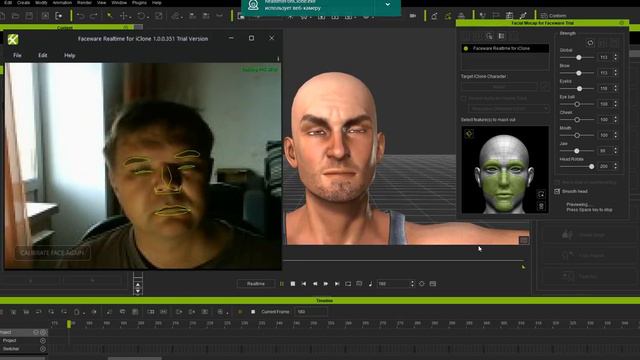Click the Calibrate Face Again button
Viewport: 640px width, 360px height.
click(52, 253)
